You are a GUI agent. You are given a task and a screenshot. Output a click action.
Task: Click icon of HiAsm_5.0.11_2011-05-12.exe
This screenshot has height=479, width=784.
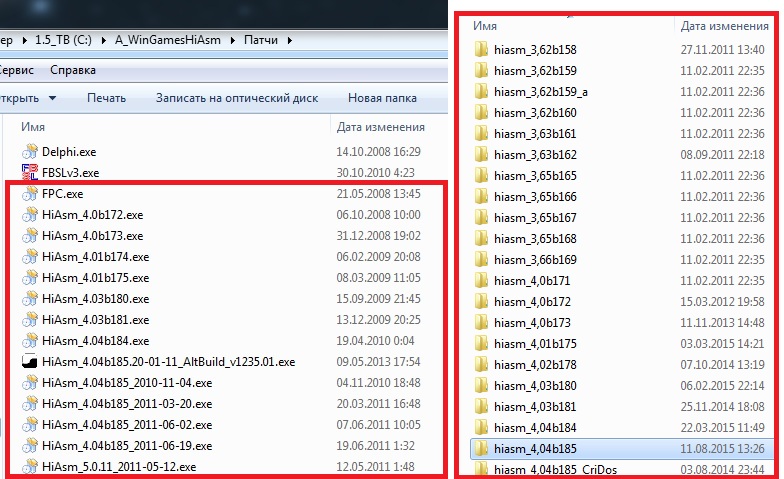pos(30,466)
